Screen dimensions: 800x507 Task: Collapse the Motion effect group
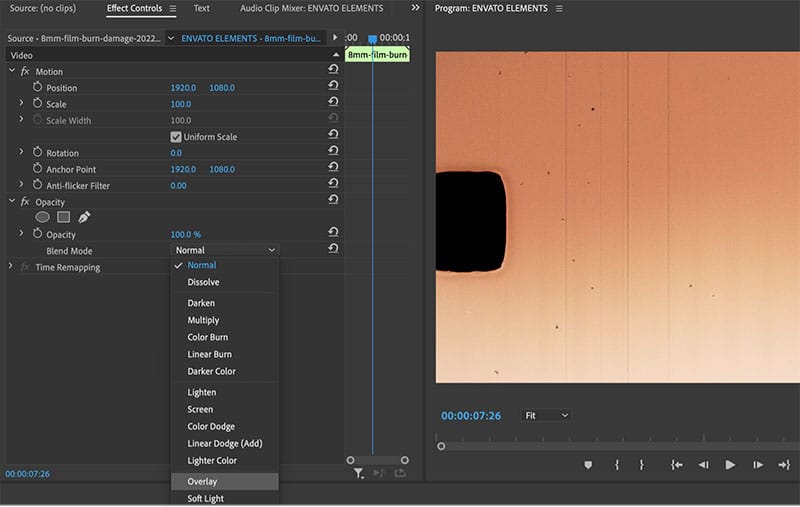tap(12, 71)
